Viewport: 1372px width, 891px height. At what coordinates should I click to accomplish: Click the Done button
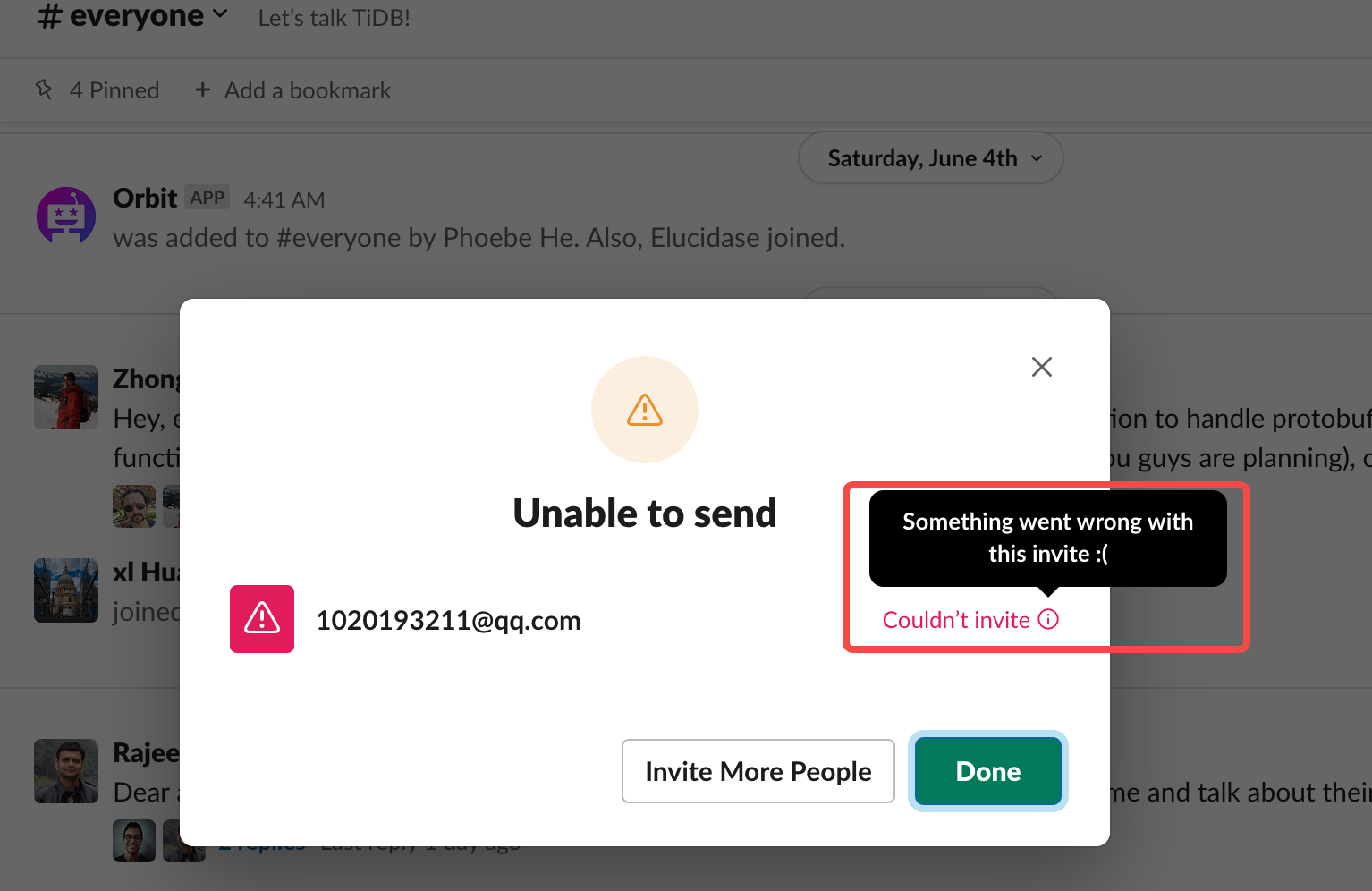987,771
